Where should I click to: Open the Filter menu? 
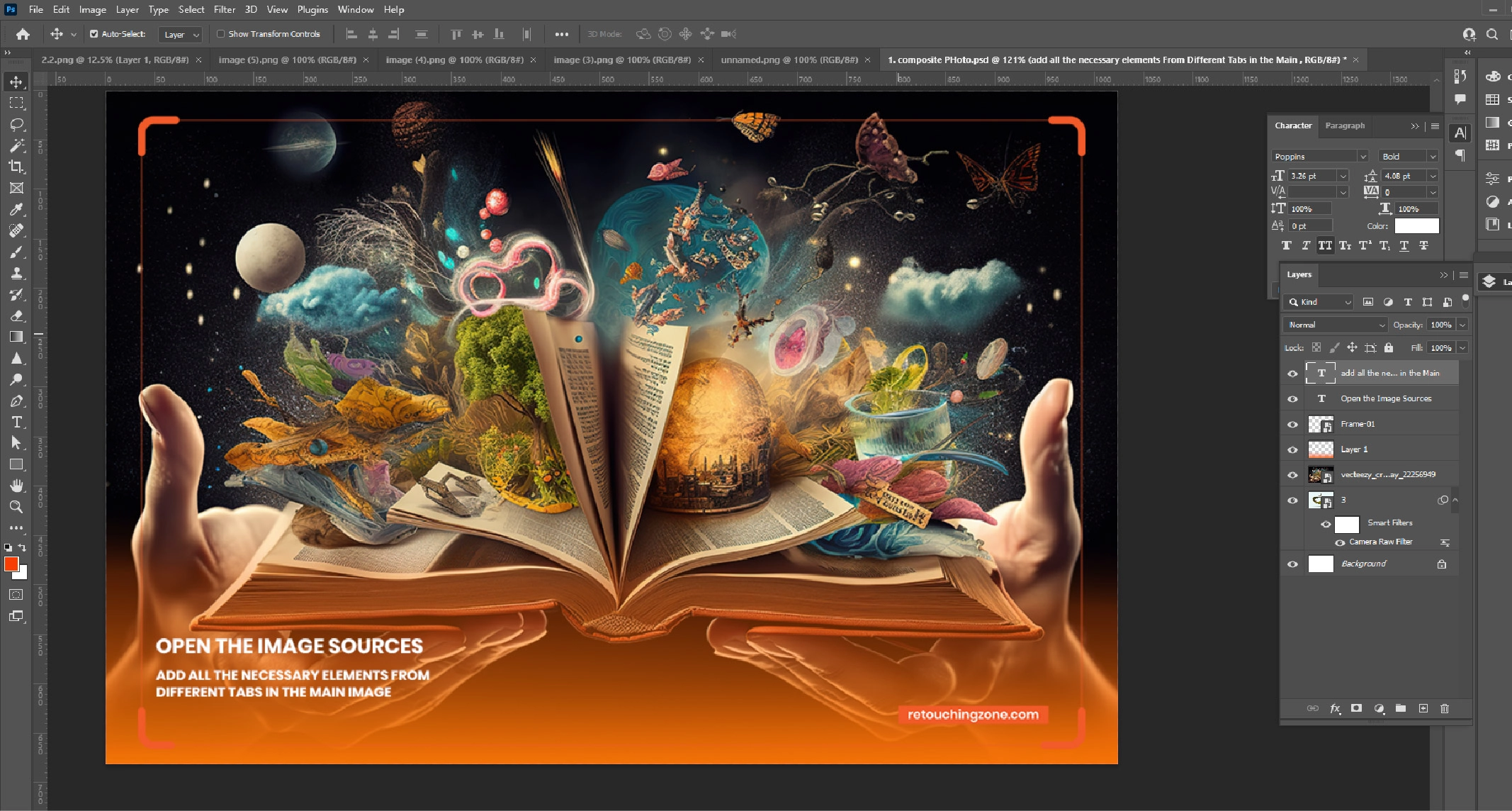coord(225,9)
